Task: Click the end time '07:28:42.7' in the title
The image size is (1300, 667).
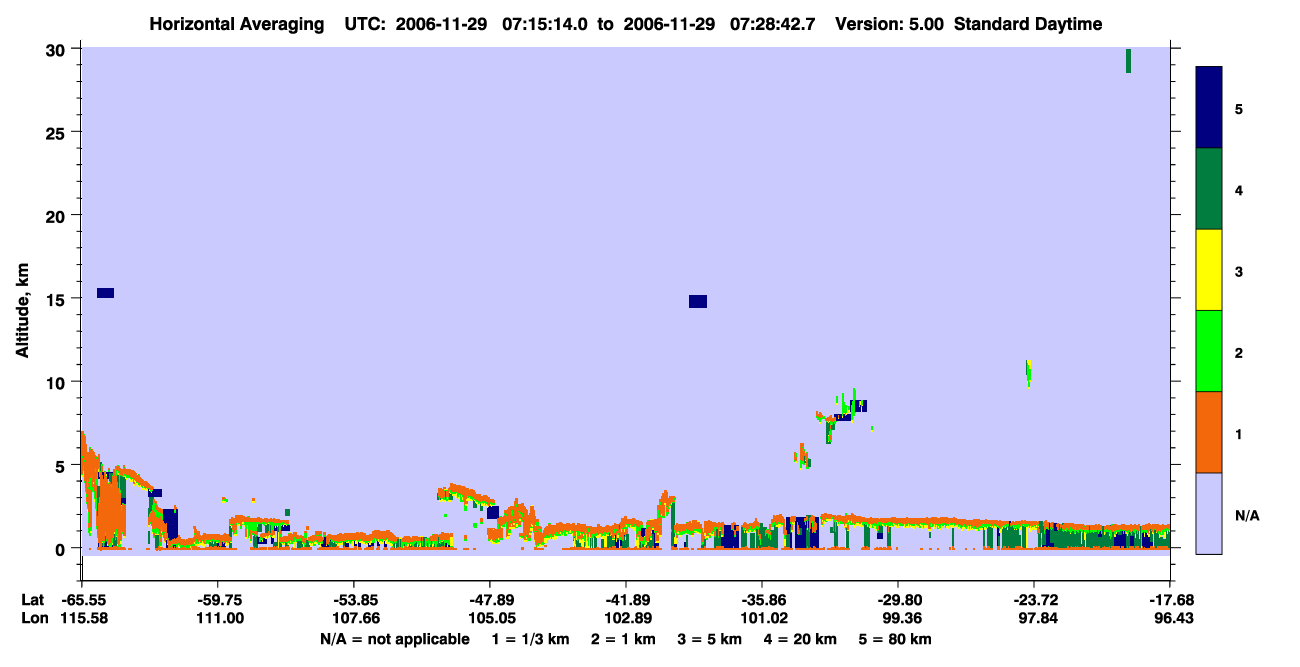Action: pos(773,24)
